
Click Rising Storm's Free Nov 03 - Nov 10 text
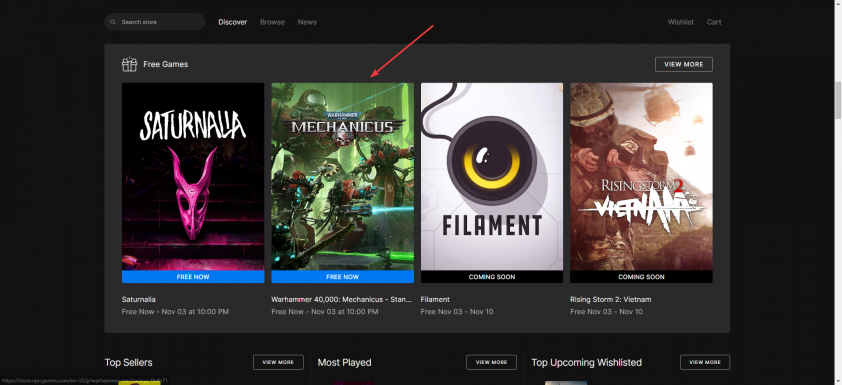pos(606,311)
